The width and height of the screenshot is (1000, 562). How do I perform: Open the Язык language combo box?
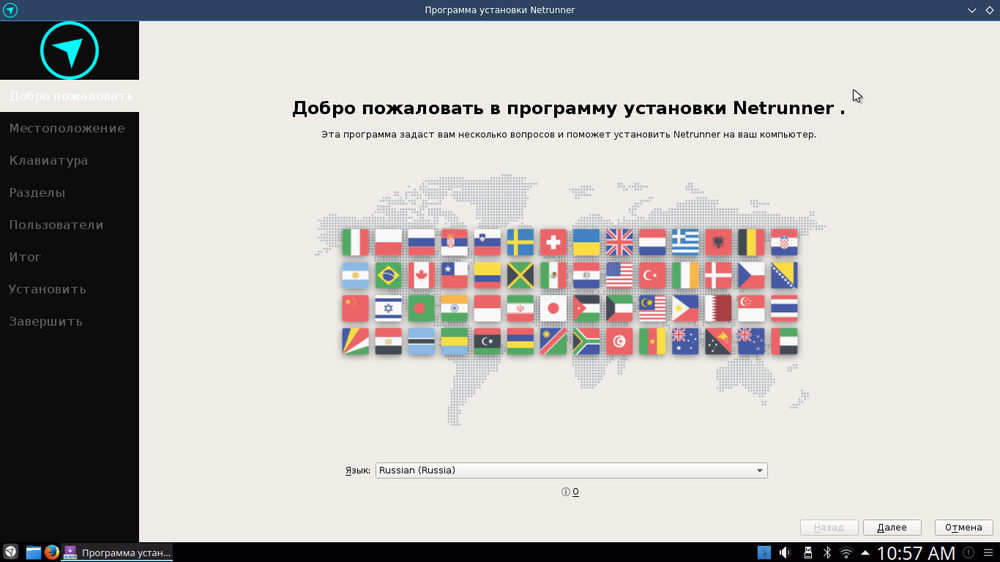click(571, 470)
